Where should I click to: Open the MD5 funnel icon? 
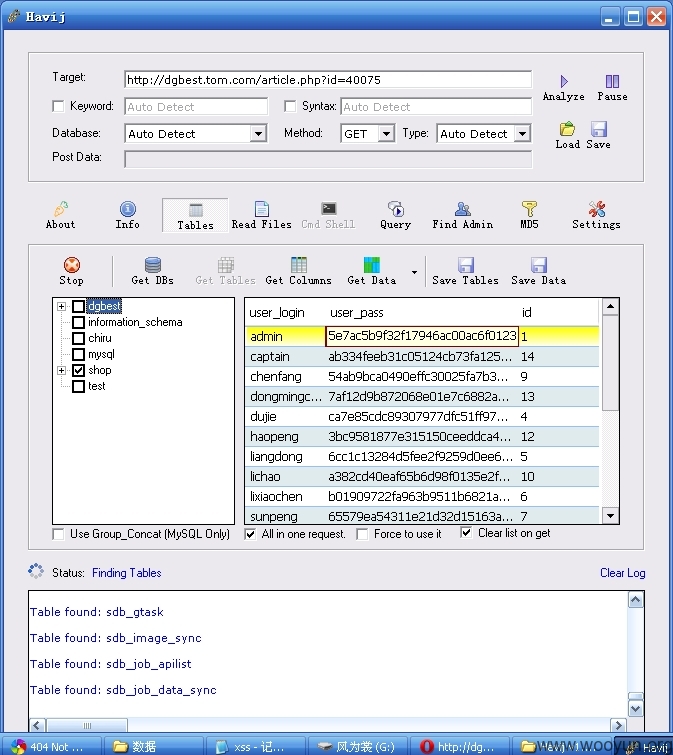coord(529,208)
